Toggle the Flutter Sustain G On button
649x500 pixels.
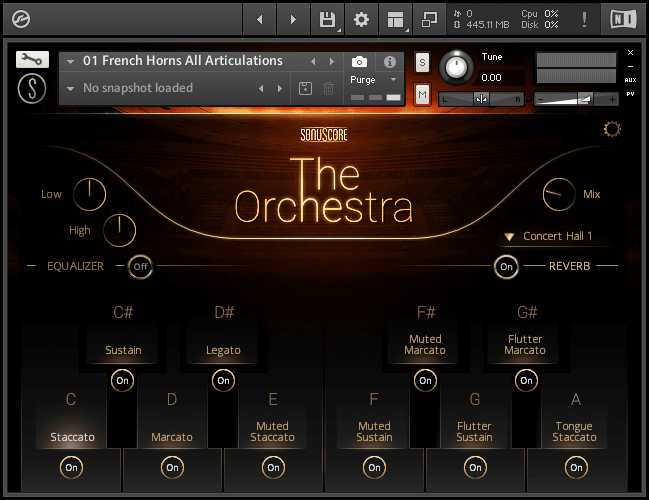[476, 467]
